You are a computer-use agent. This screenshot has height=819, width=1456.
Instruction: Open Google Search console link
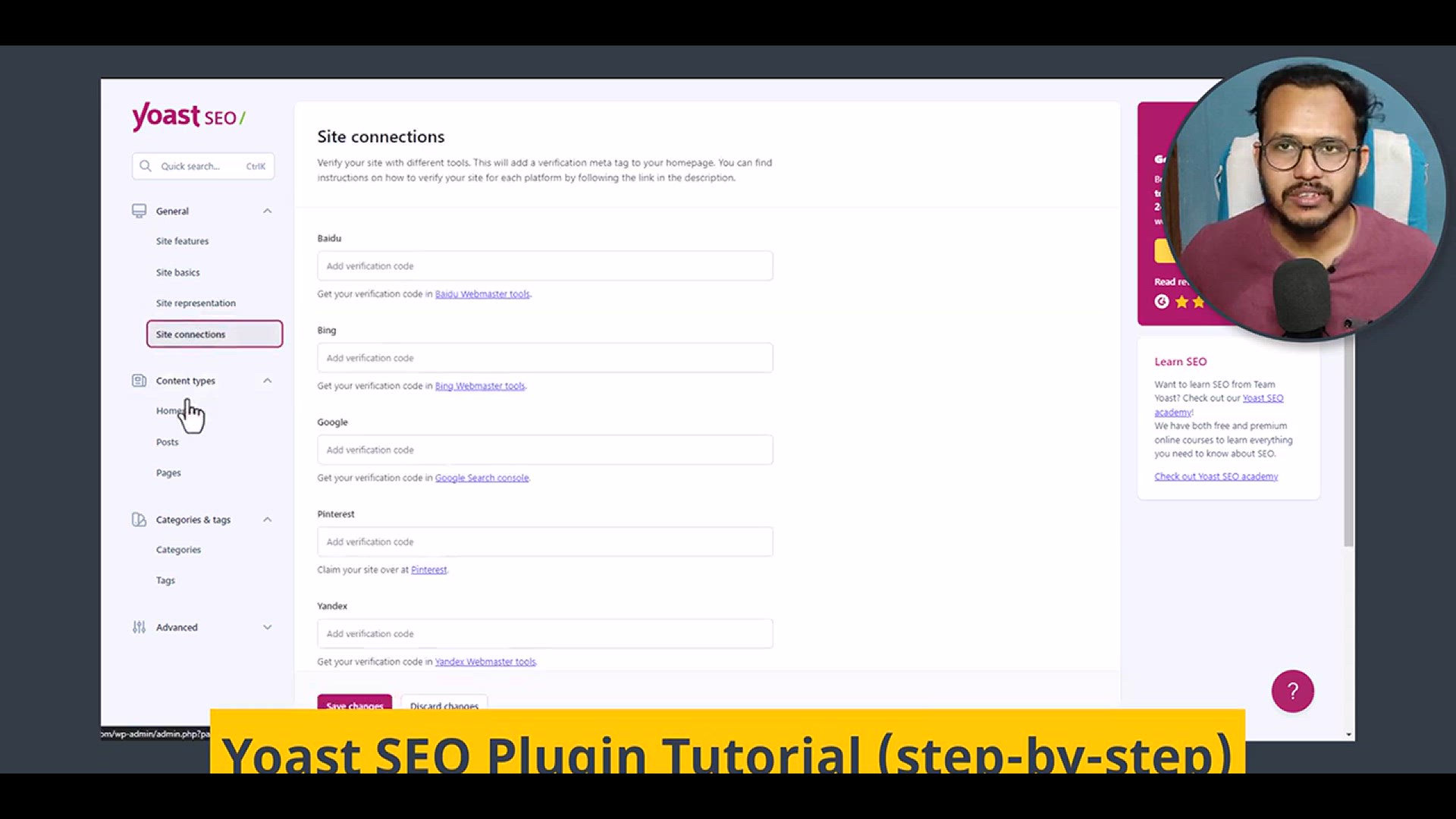(x=482, y=478)
